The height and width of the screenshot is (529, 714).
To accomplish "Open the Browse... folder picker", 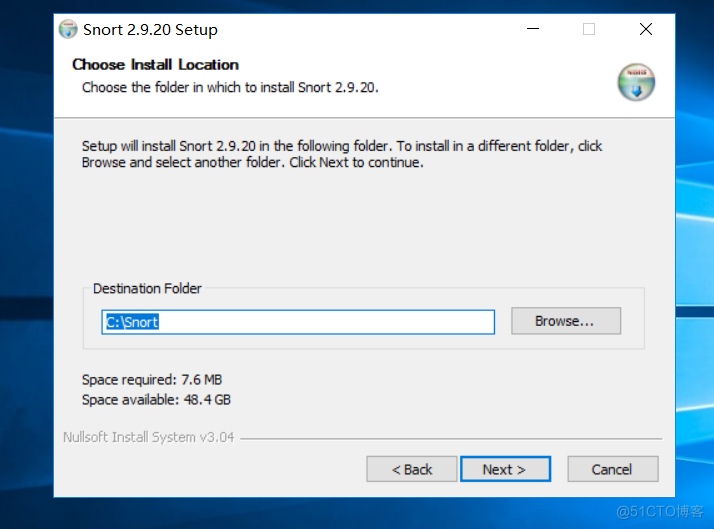I will (565, 321).
